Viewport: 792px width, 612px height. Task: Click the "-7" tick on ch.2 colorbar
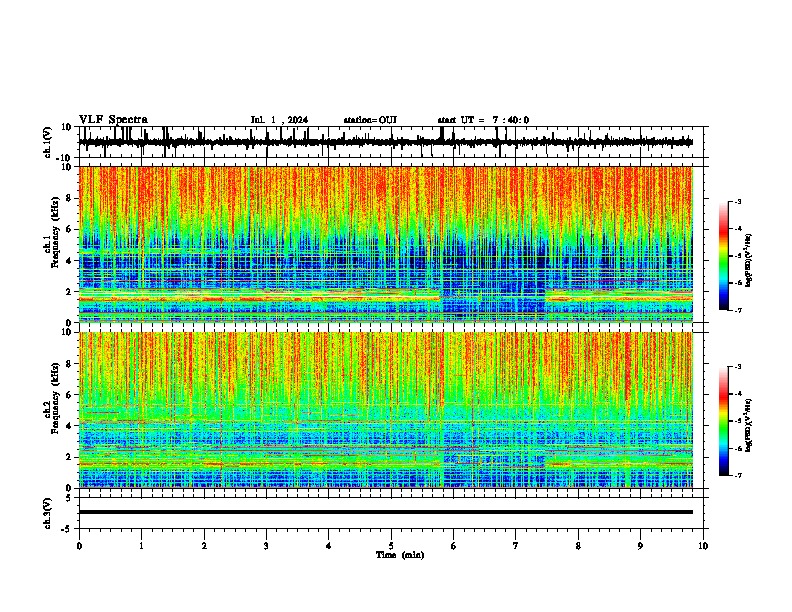pyautogui.click(x=738, y=475)
